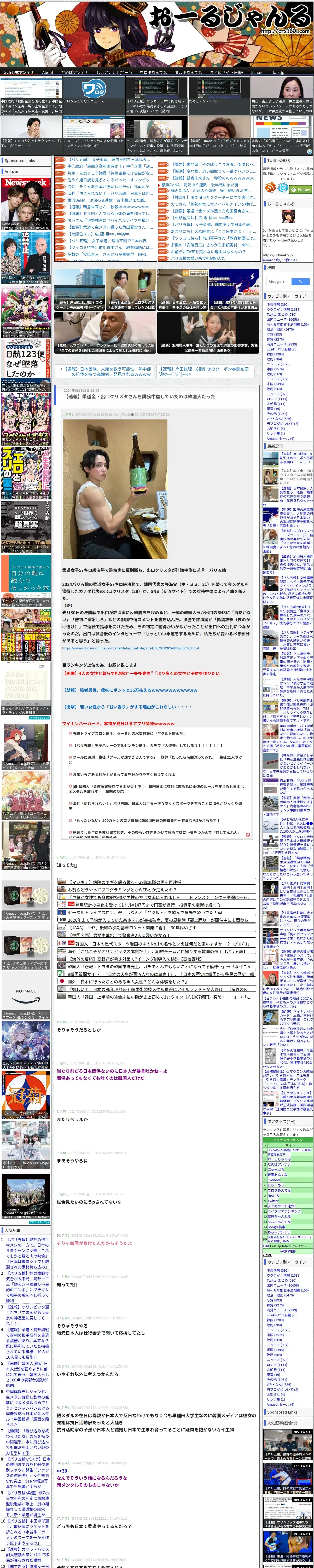Image resolution: width=314 pixels, height=1568 pixels.
Task: Open the Amazonセール (4) category
Action: click(x=280, y=438)
